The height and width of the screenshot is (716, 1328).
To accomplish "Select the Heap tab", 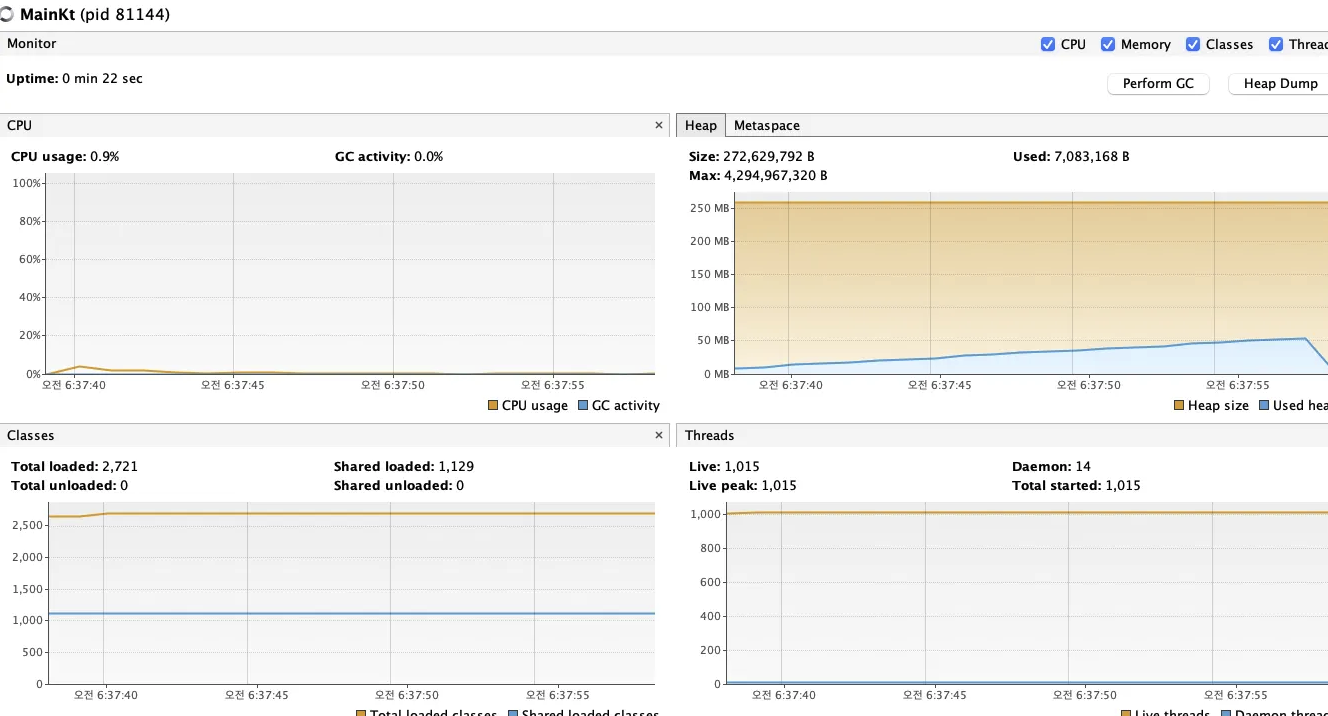I will point(700,125).
